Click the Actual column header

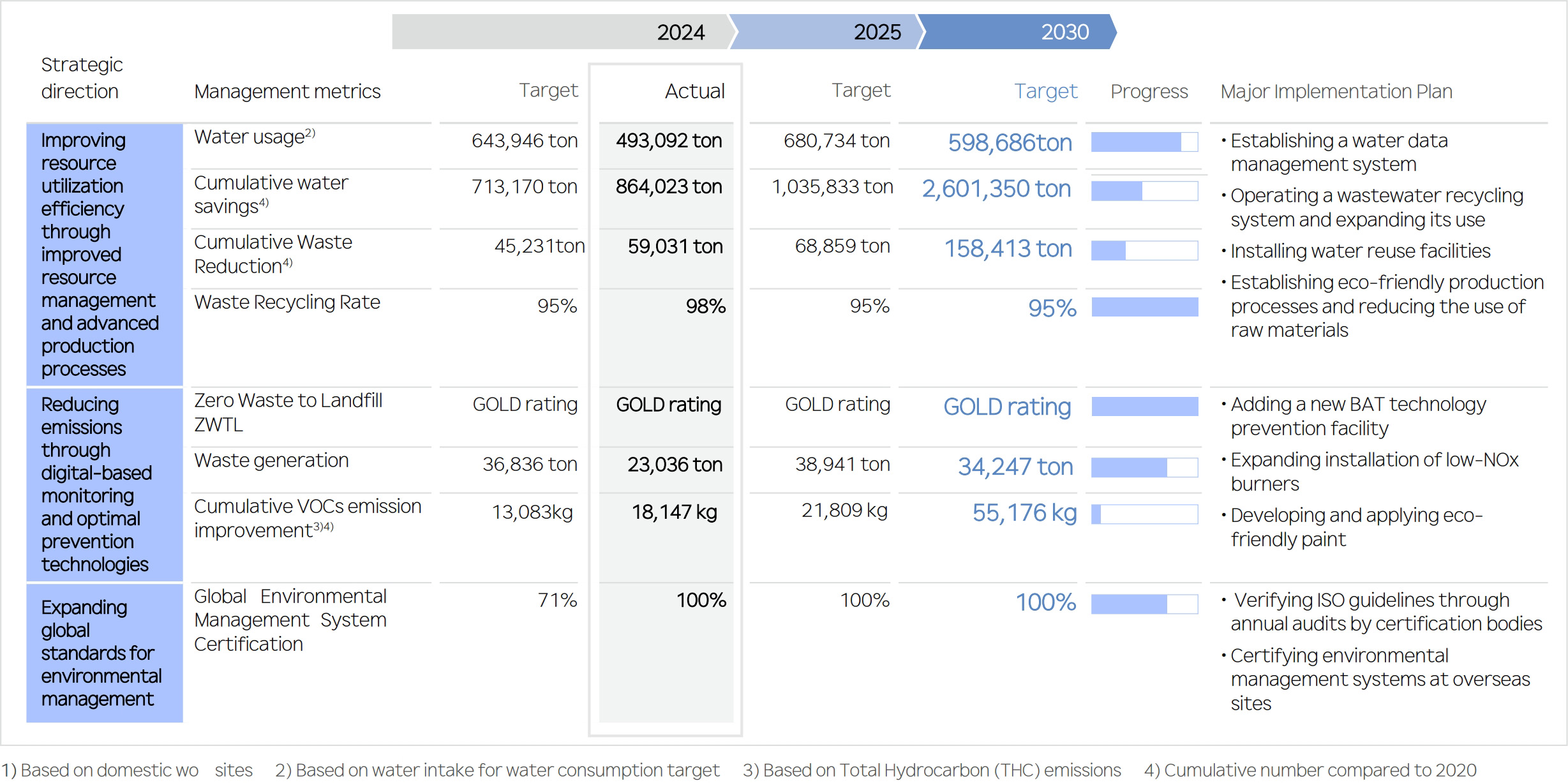pyautogui.click(x=694, y=91)
